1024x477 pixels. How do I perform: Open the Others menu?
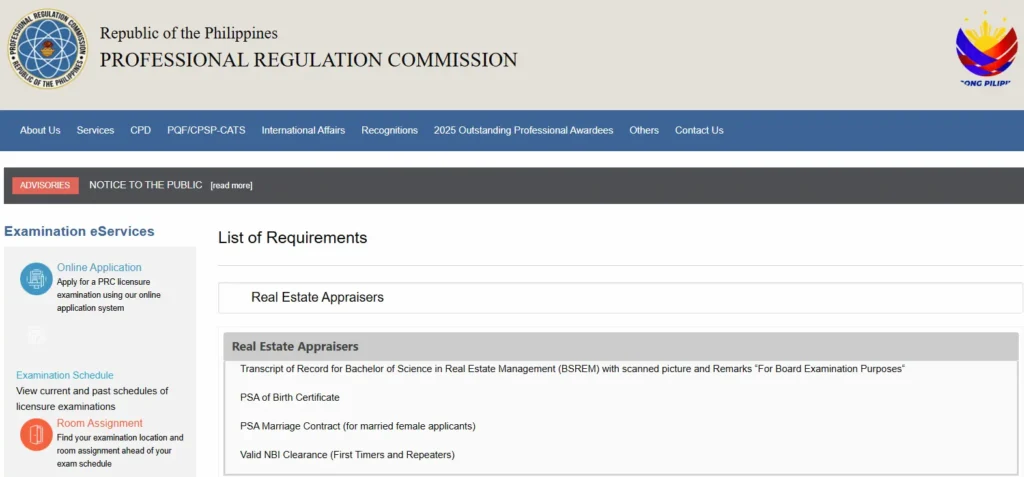tap(644, 130)
